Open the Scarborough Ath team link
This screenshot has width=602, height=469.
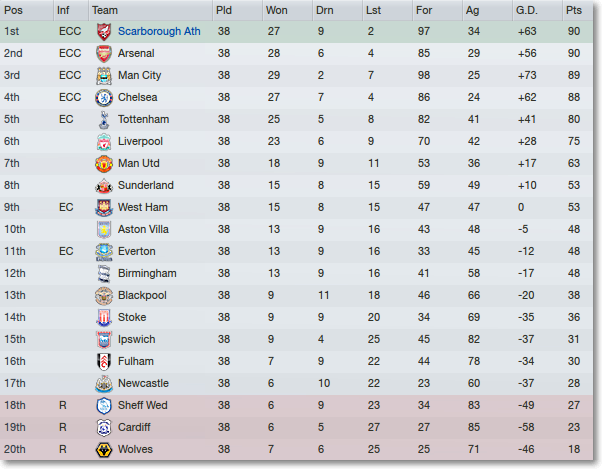click(x=159, y=31)
